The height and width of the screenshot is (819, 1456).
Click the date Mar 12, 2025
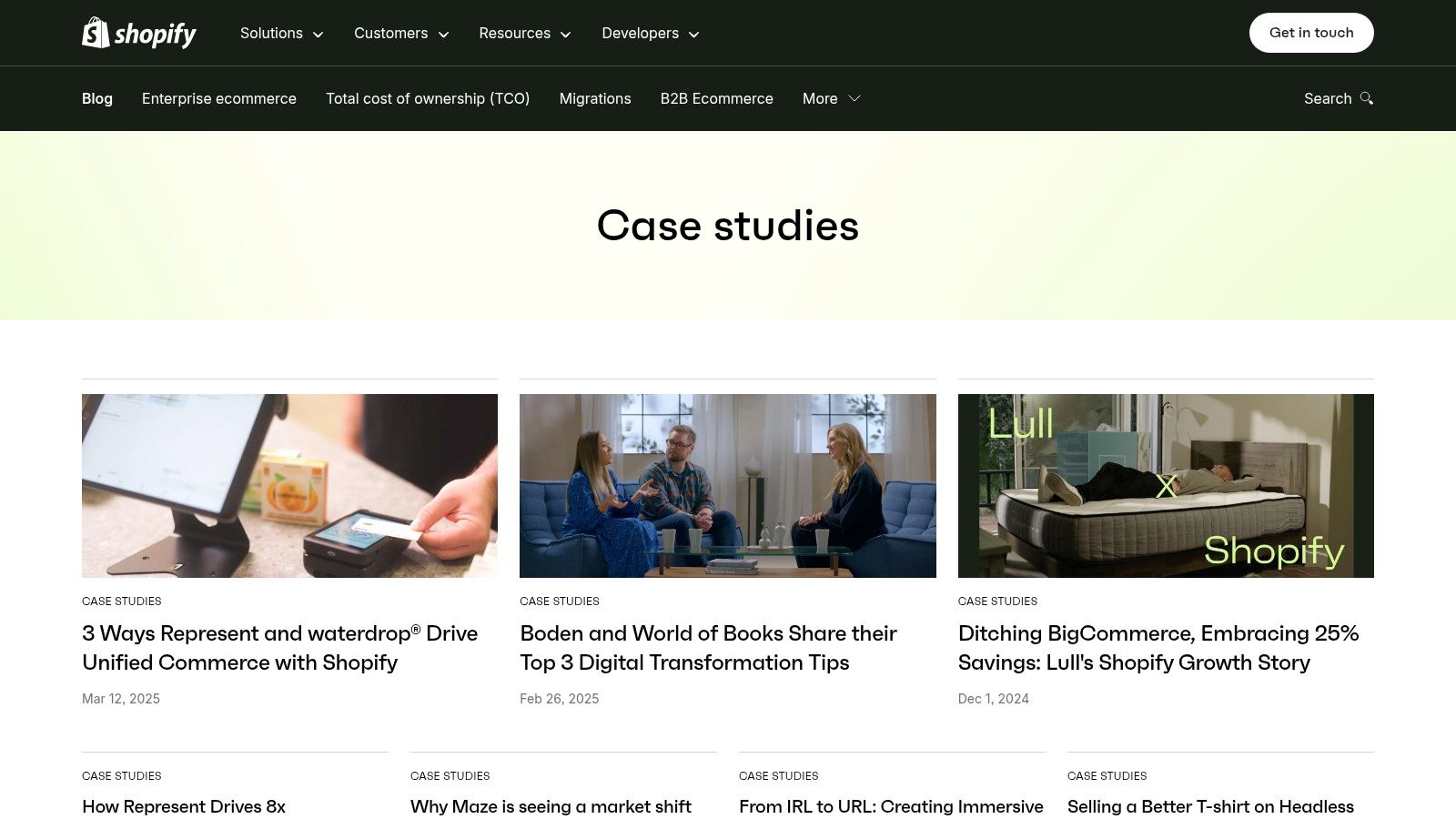121,699
